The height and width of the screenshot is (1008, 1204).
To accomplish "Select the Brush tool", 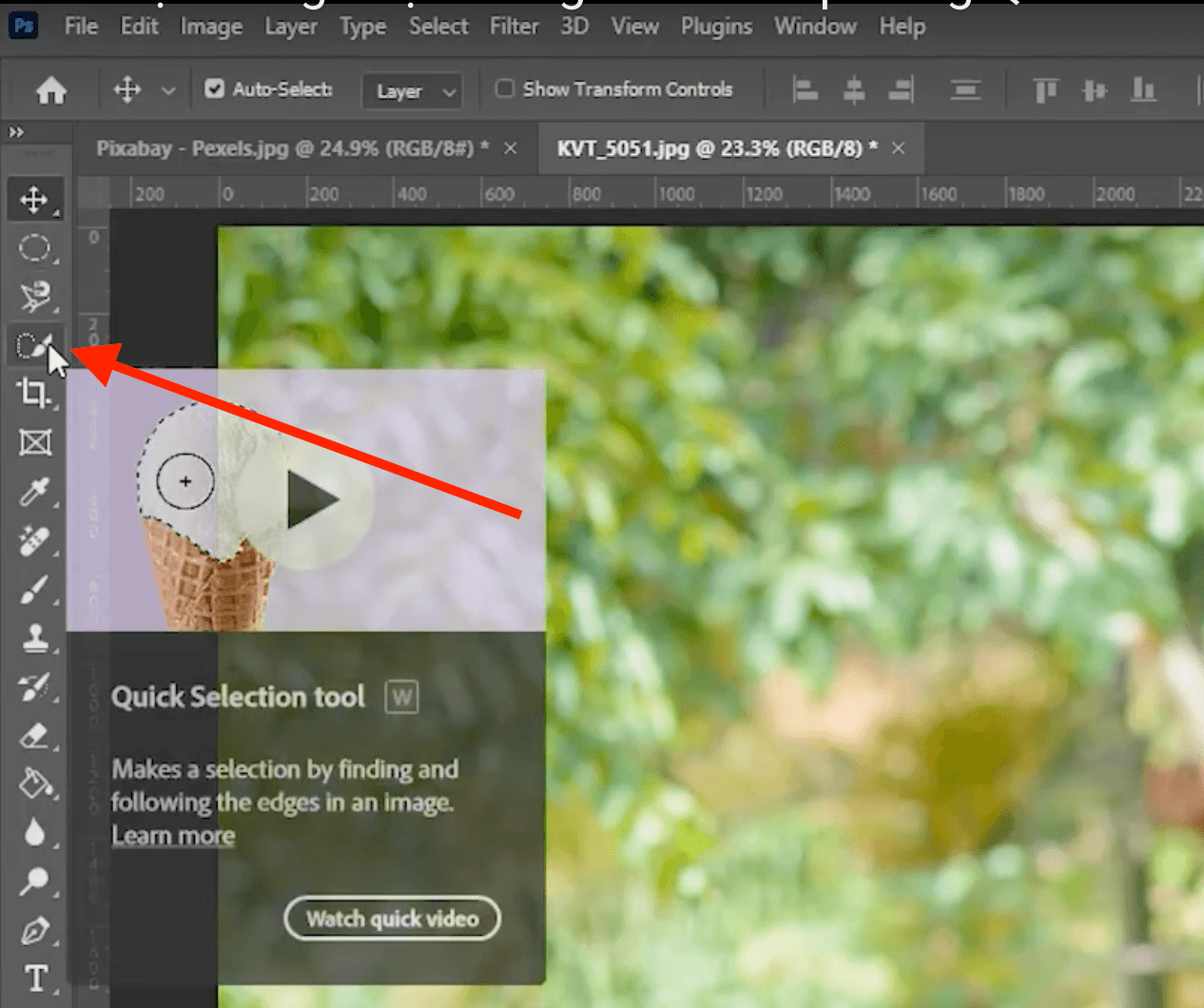I will click(x=34, y=591).
